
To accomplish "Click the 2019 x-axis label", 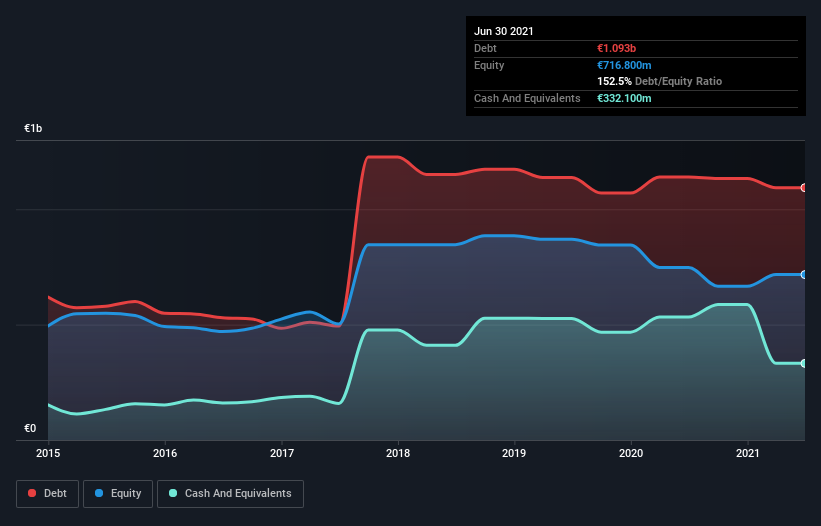I will (514, 453).
